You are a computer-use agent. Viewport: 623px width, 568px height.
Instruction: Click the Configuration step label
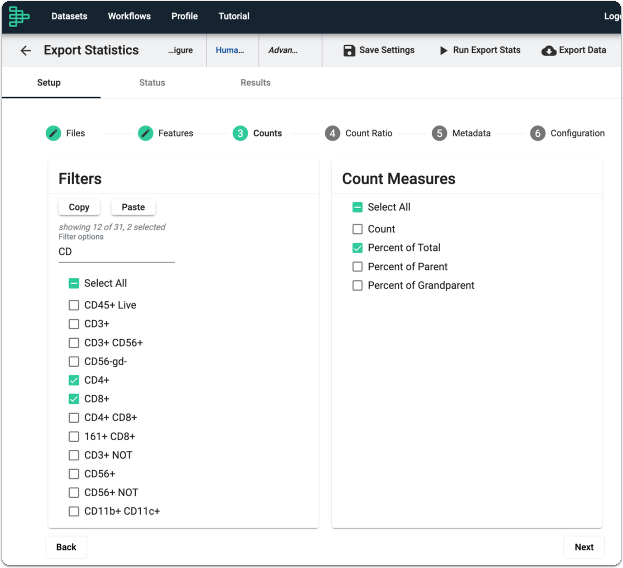[x=577, y=133]
